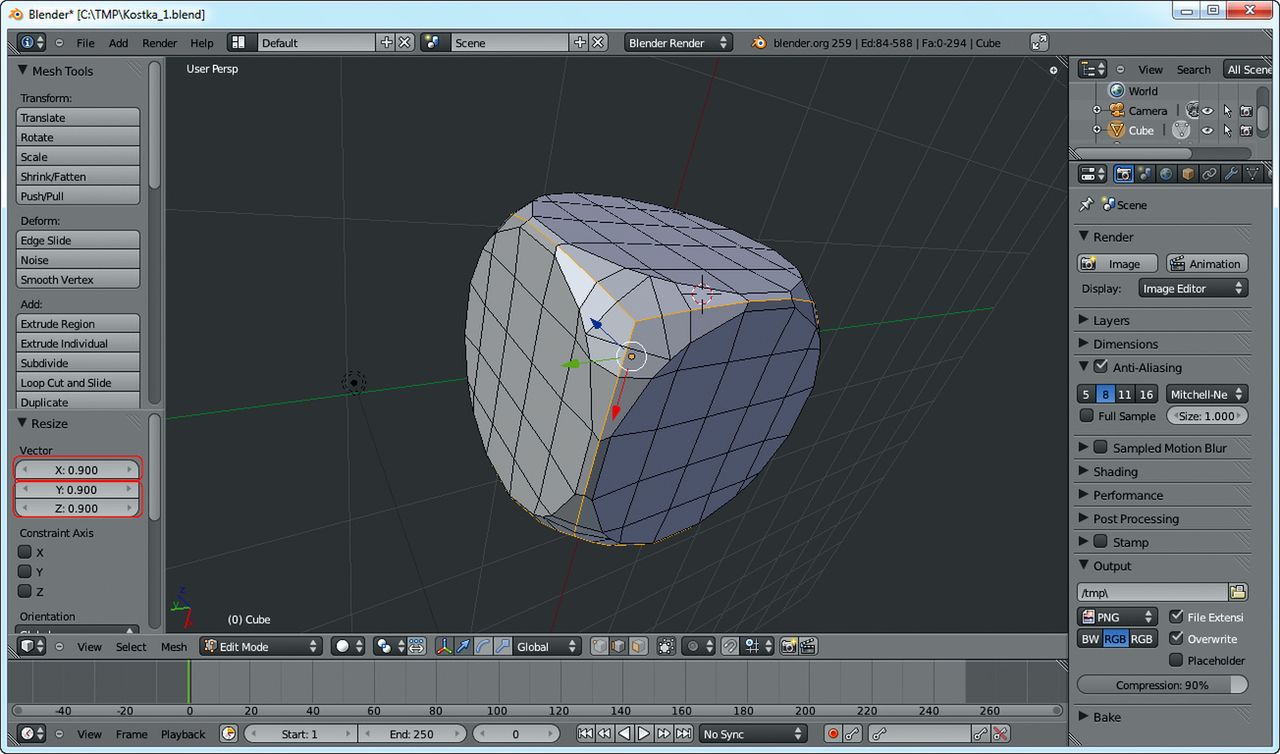This screenshot has width=1280, height=754.
Task: Open the Blender Render engine dropdown
Action: [x=678, y=43]
